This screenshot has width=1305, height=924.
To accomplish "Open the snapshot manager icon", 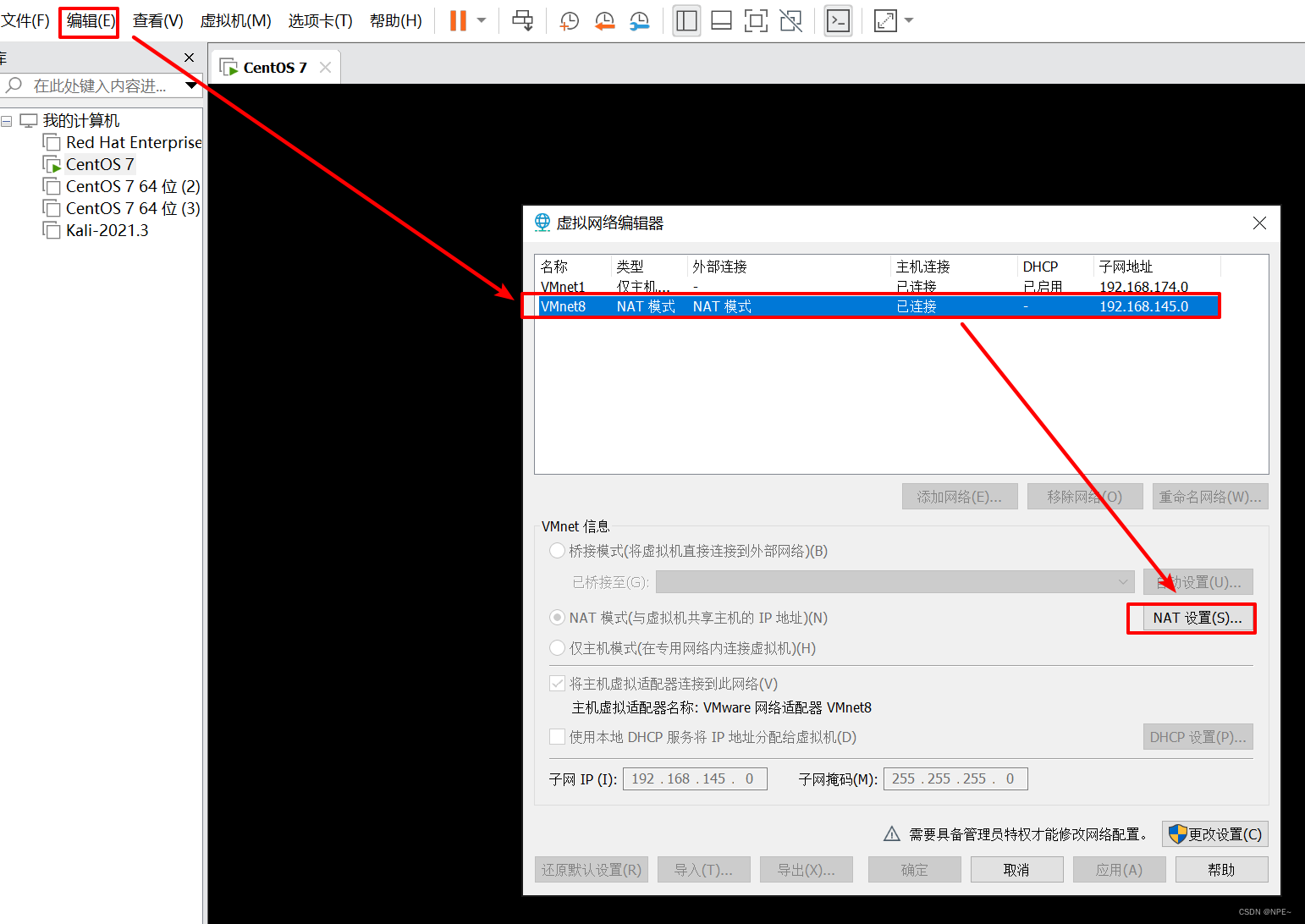I will pyautogui.click(x=640, y=20).
